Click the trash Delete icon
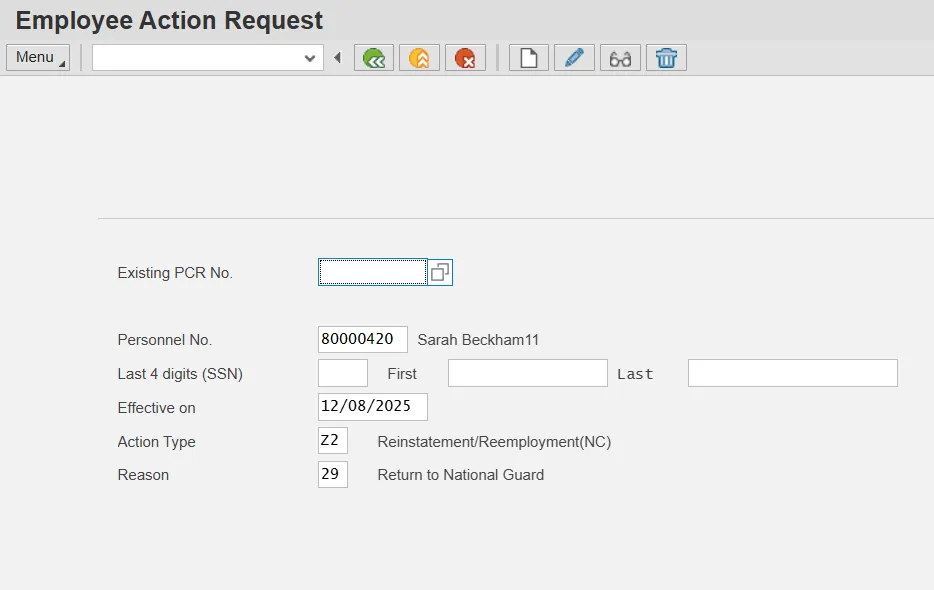The width and height of the screenshot is (934, 590). pos(666,58)
